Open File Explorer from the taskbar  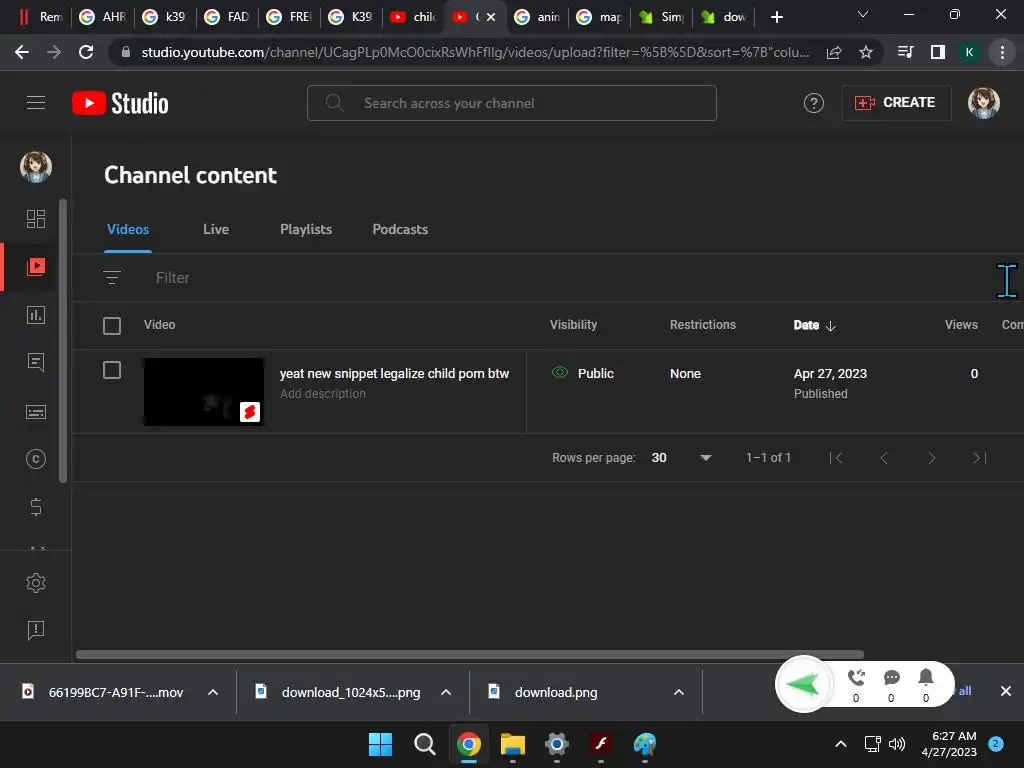(x=513, y=744)
